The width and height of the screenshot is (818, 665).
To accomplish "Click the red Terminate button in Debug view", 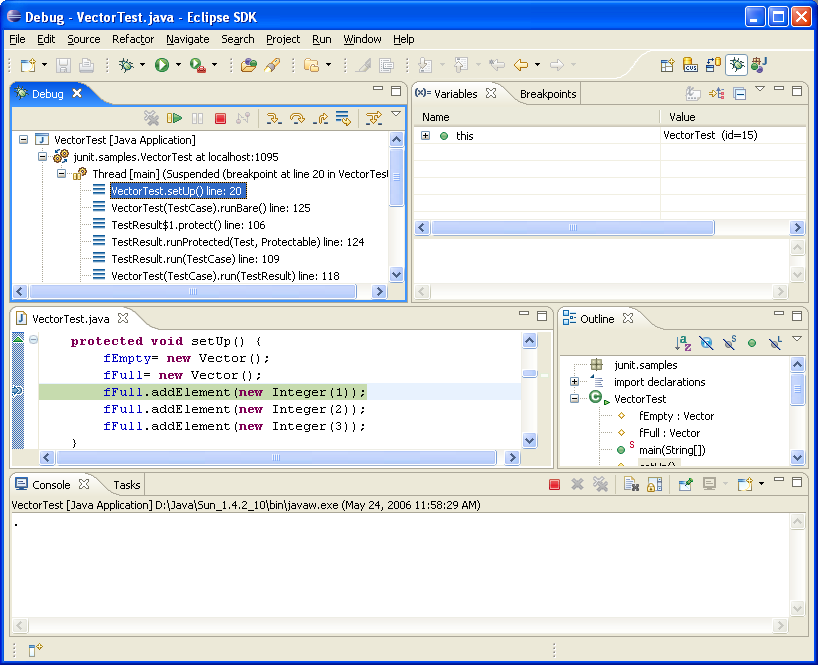I will [221, 119].
